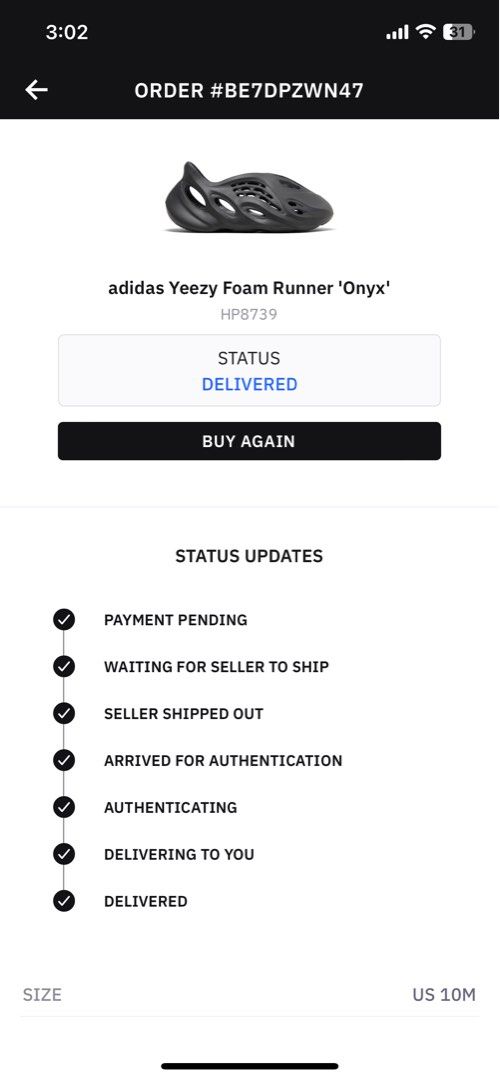
Task: Tap the cellular signal icon in status bar
Action: [x=397, y=32]
